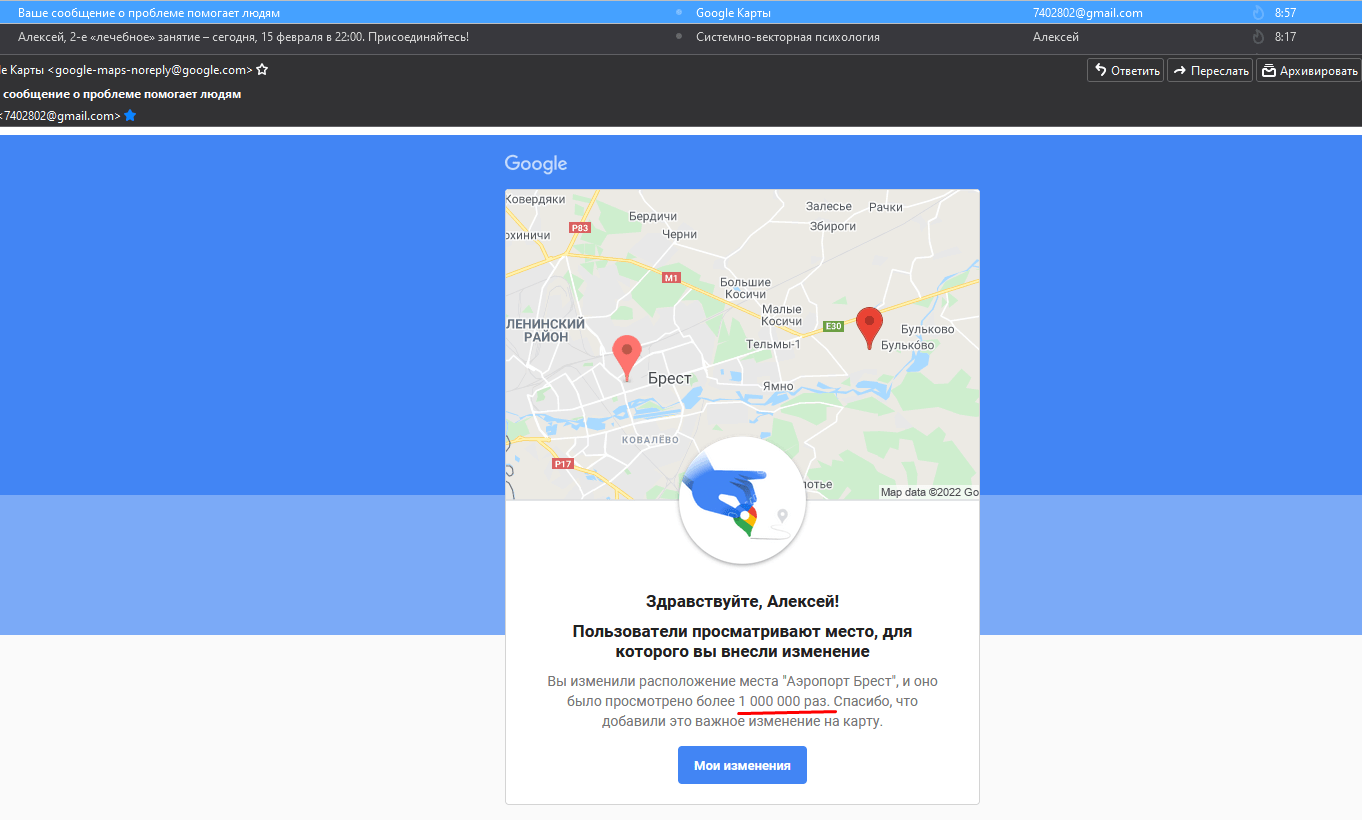The height and width of the screenshot is (820, 1362).
Task: Click the Залесье label on the map
Action: click(829, 206)
